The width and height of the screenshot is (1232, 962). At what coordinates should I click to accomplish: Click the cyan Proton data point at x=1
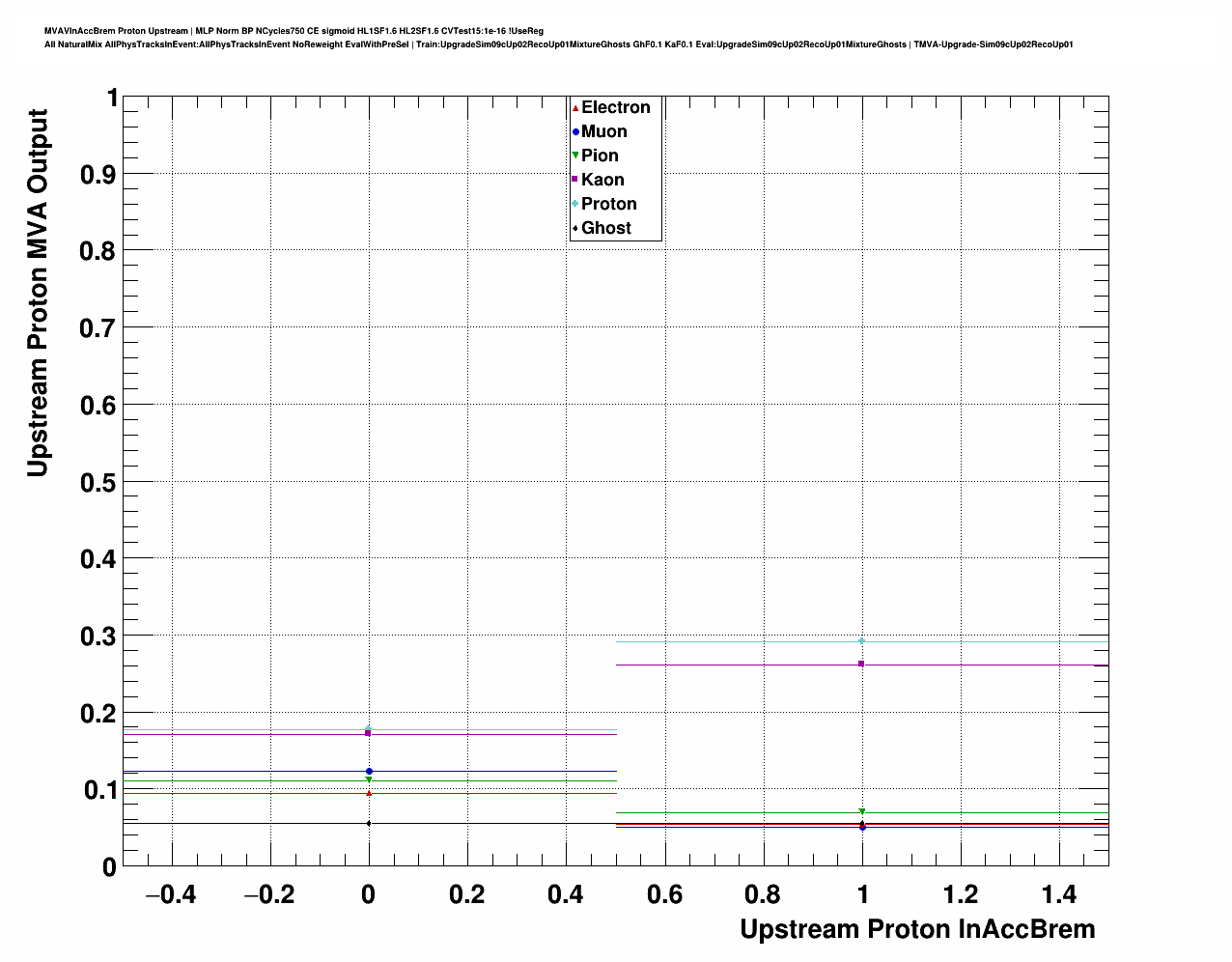coord(862,641)
